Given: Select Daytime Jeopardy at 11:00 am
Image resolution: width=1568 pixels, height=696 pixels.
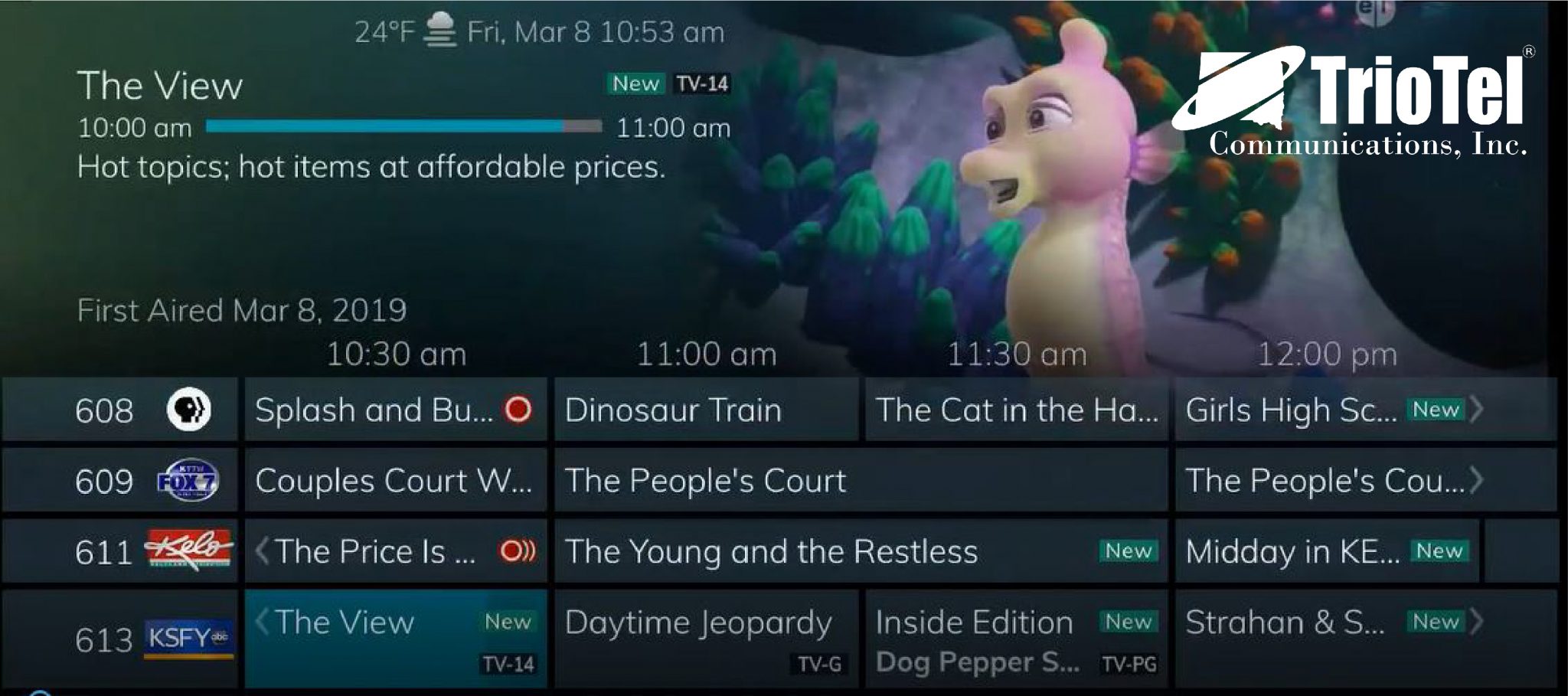Looking at the screenshot, I should pos(706,638).
